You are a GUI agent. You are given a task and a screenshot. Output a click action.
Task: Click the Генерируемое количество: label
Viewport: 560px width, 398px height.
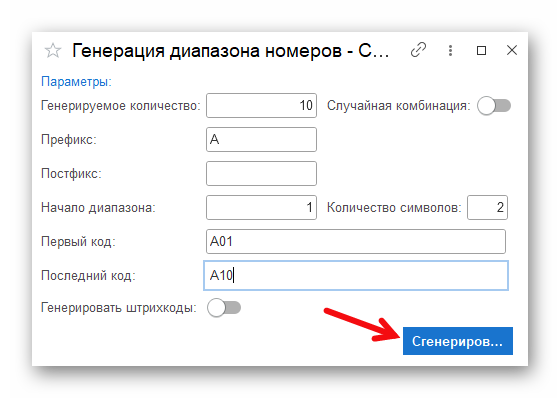tap(121, 106)
